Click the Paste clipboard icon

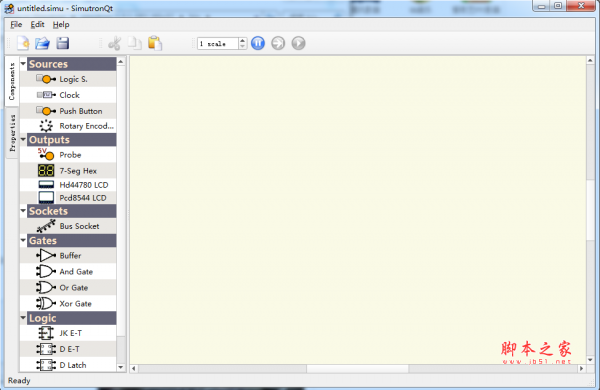155,43
